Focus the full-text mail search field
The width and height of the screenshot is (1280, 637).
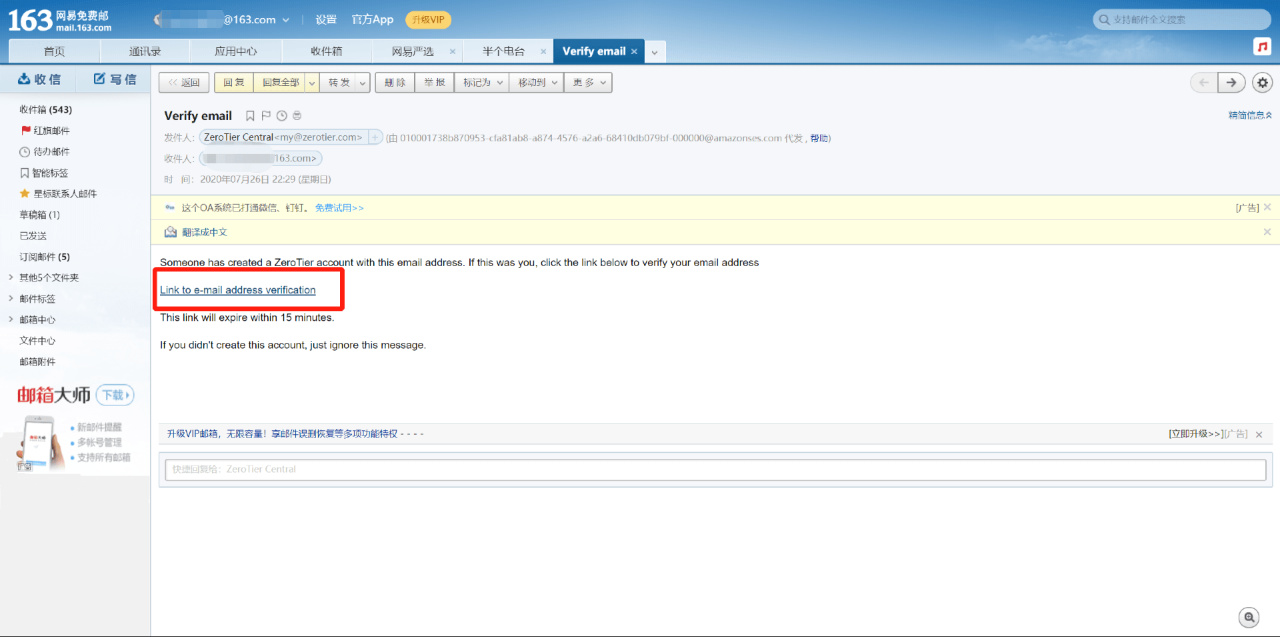point(1183,20)
